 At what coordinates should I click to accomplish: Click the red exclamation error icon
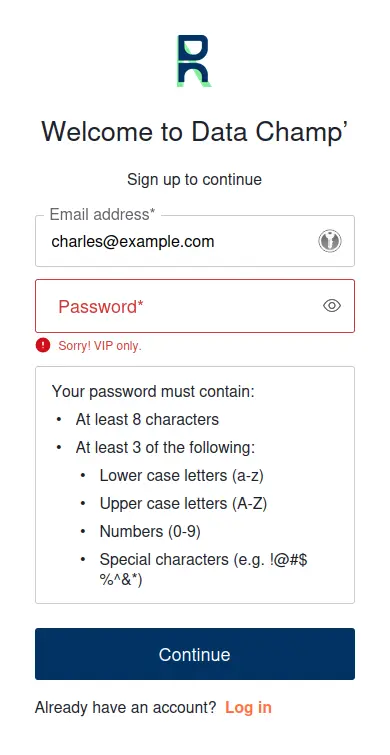click(x=43, y=345)
